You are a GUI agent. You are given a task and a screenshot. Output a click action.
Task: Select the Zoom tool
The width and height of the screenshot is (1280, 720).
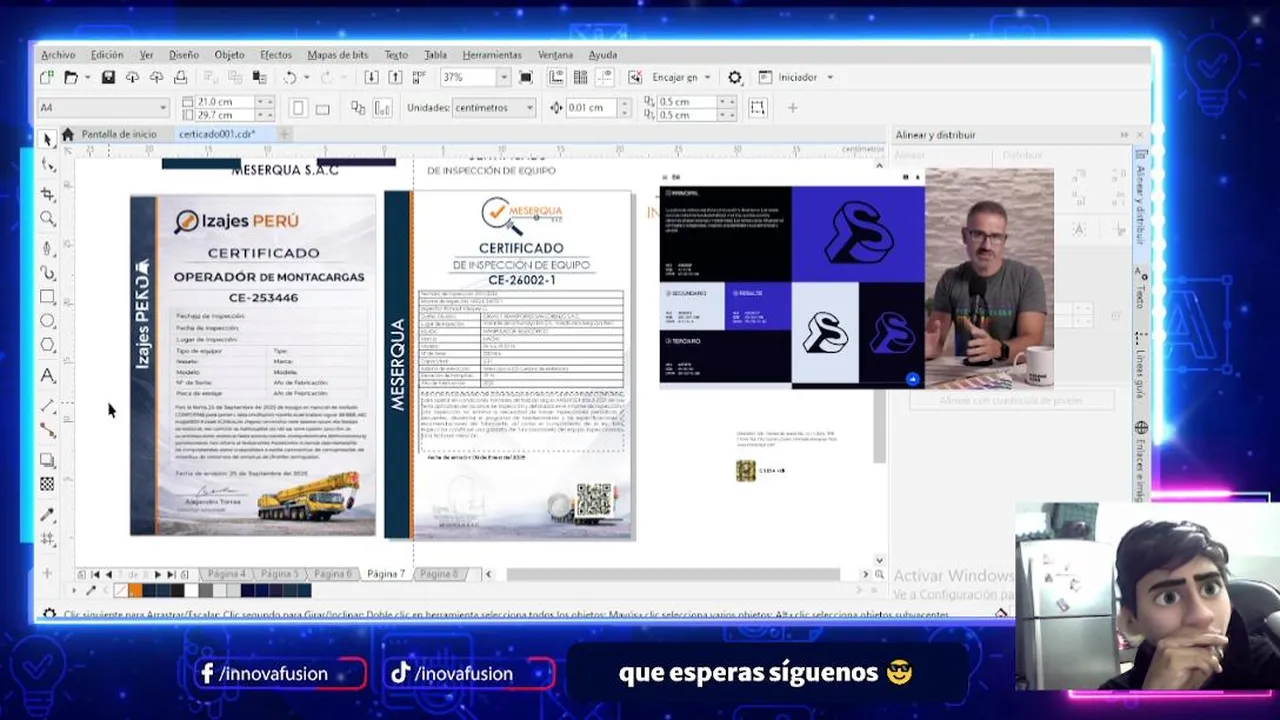click(47, 219)
